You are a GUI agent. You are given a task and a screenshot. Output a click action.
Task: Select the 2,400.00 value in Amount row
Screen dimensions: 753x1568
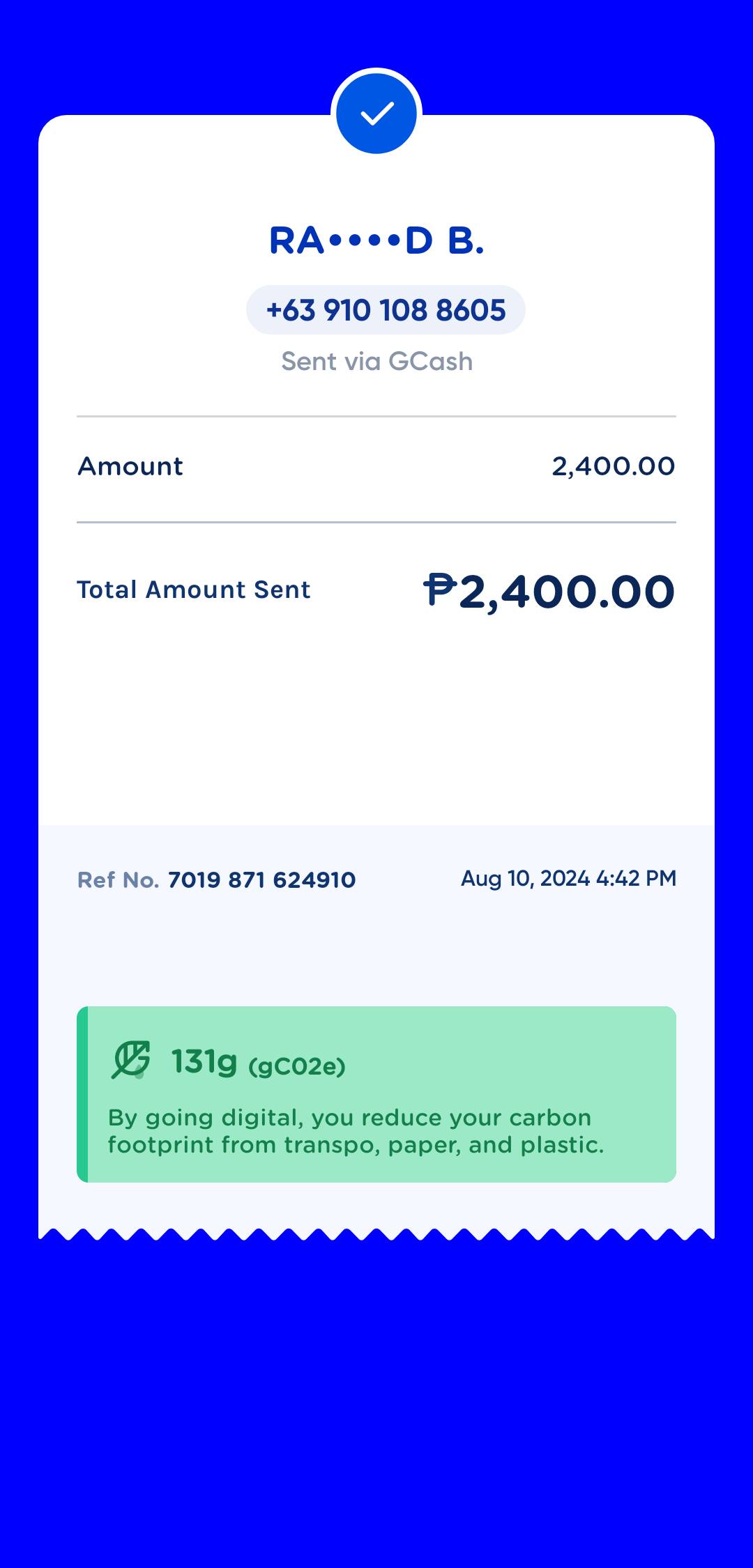[613, 466]
